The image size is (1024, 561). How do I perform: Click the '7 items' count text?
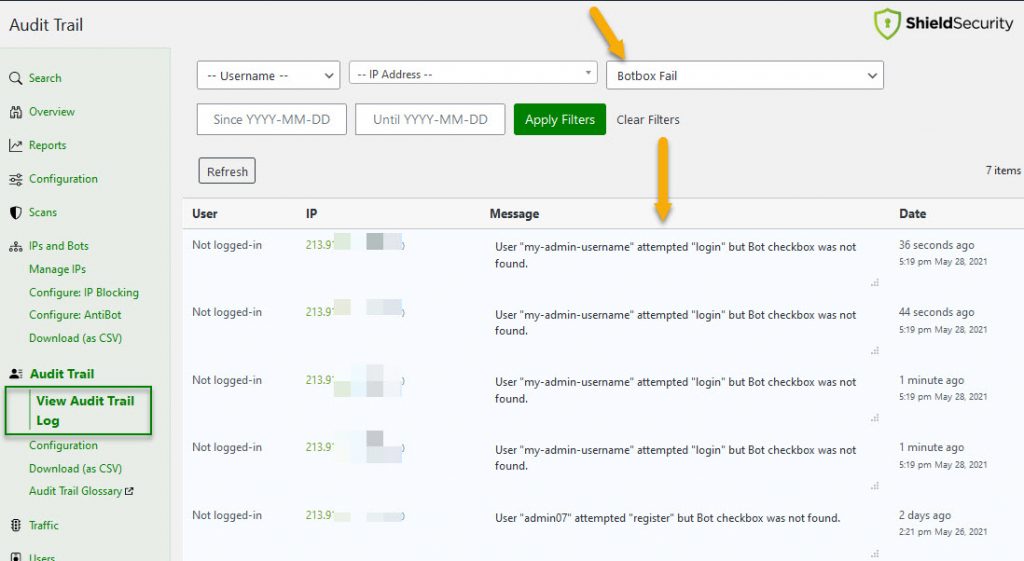pyautogui.click(x=1003, y=170)
